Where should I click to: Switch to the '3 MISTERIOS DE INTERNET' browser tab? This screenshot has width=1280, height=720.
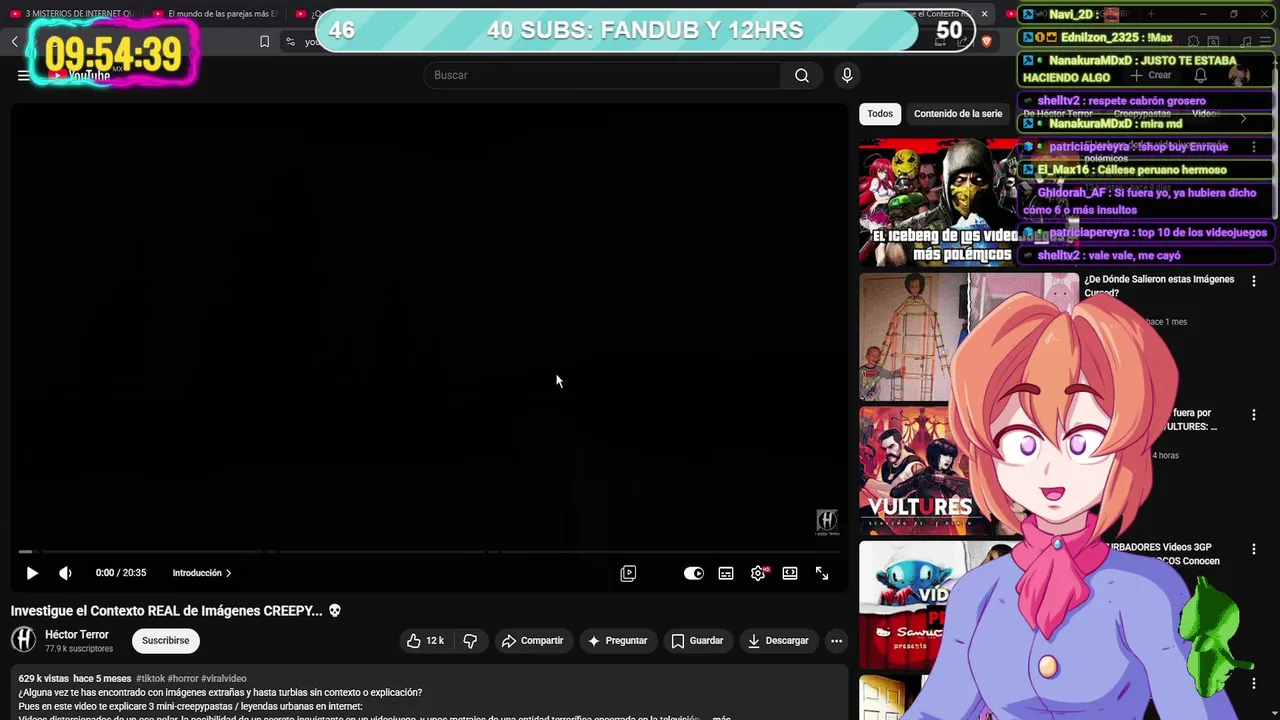pos(72,14)
